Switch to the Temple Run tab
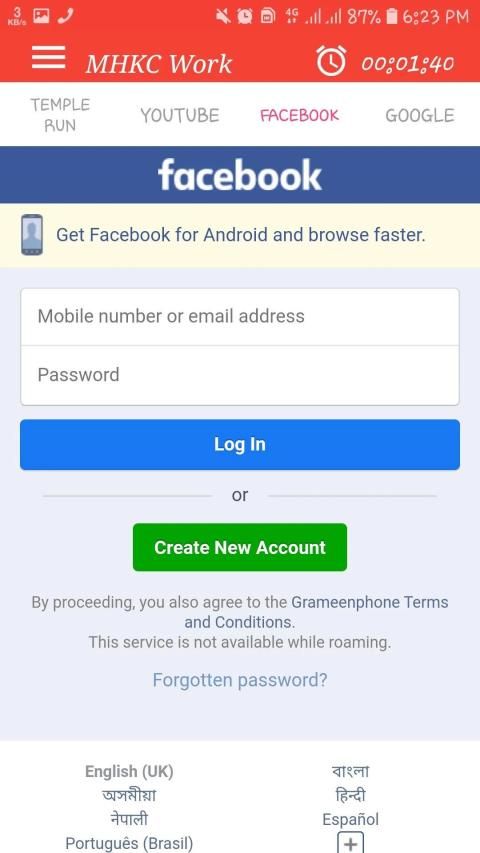This screenshot has height=853, width=480. 60,115
